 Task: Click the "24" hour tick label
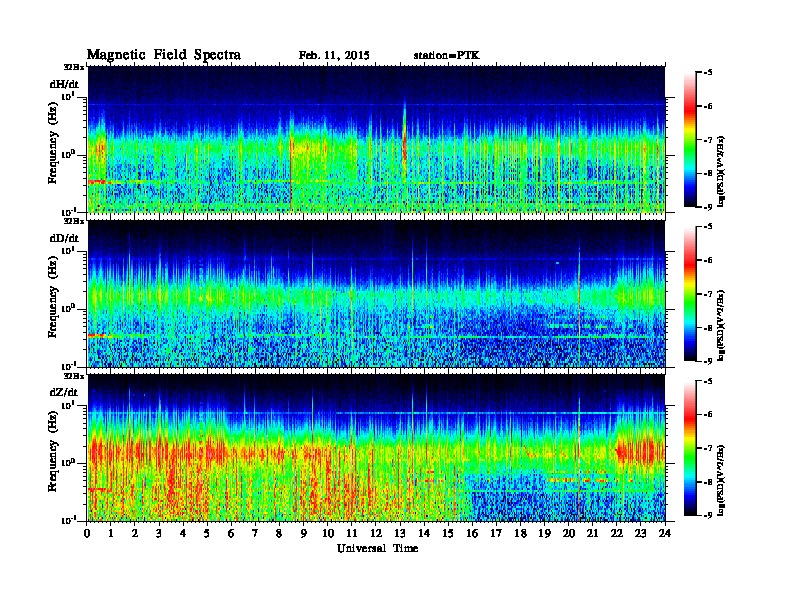coord(665,533)
